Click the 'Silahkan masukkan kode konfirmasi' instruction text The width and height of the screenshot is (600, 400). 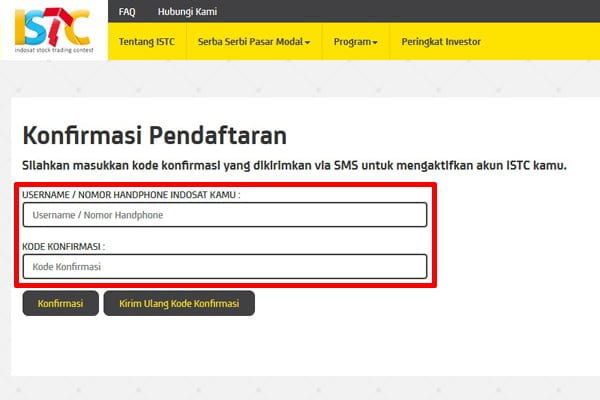[x=294, y=166]
